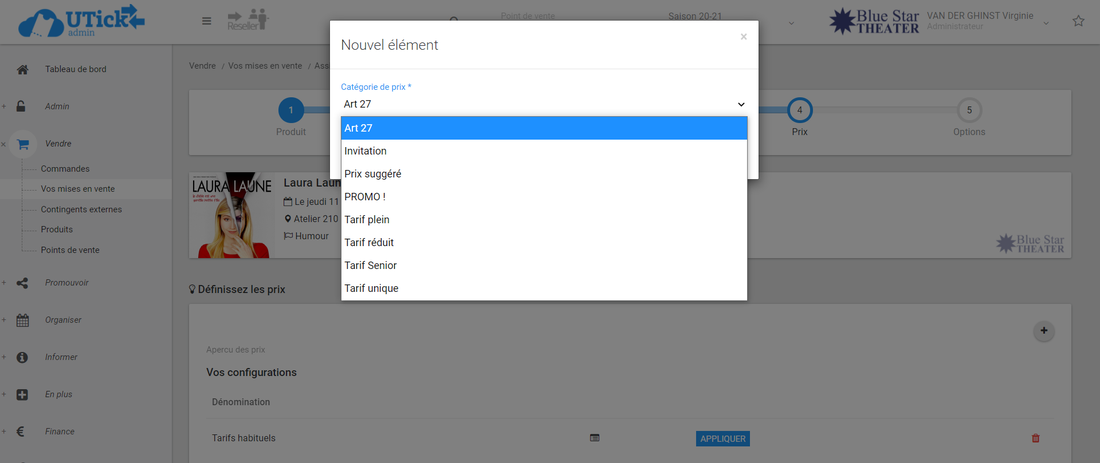The height and width of the screenshot is (463, 1100).
Task: Click the red trash delete icon
Action: click(1035, 438)
